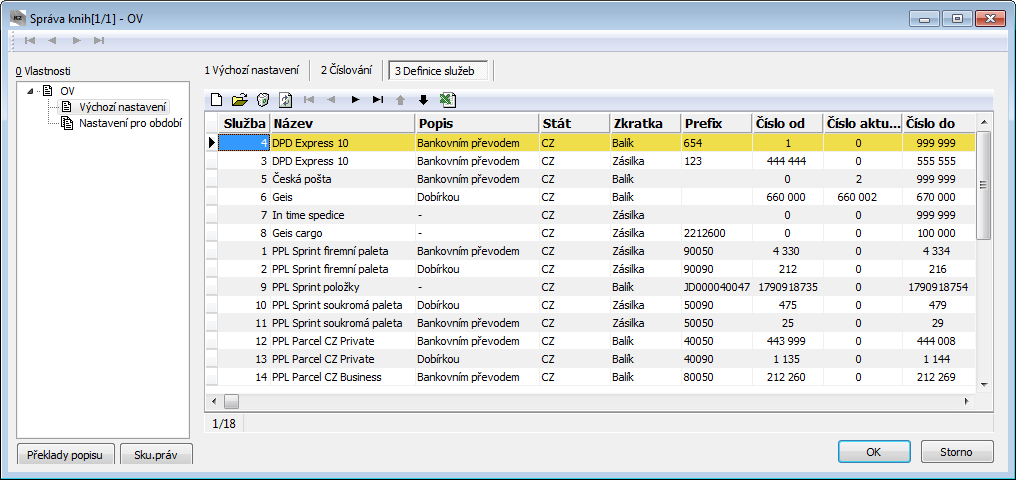Viewport: 1016px width, 480px height.
Task: Click the vertical scrollbar down arrow
Action: [983, 385]
